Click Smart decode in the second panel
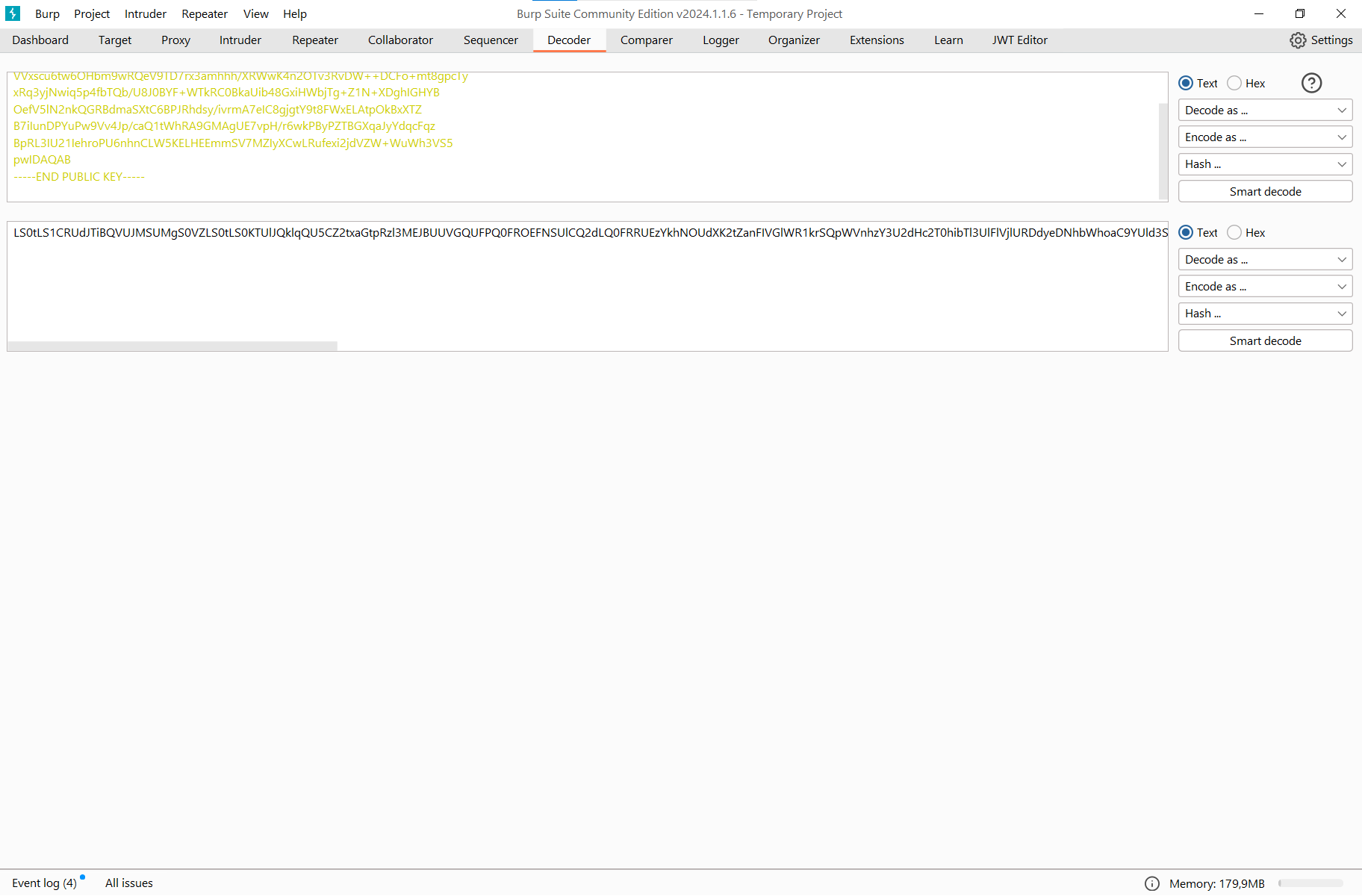 click(x=1265, y=340)
